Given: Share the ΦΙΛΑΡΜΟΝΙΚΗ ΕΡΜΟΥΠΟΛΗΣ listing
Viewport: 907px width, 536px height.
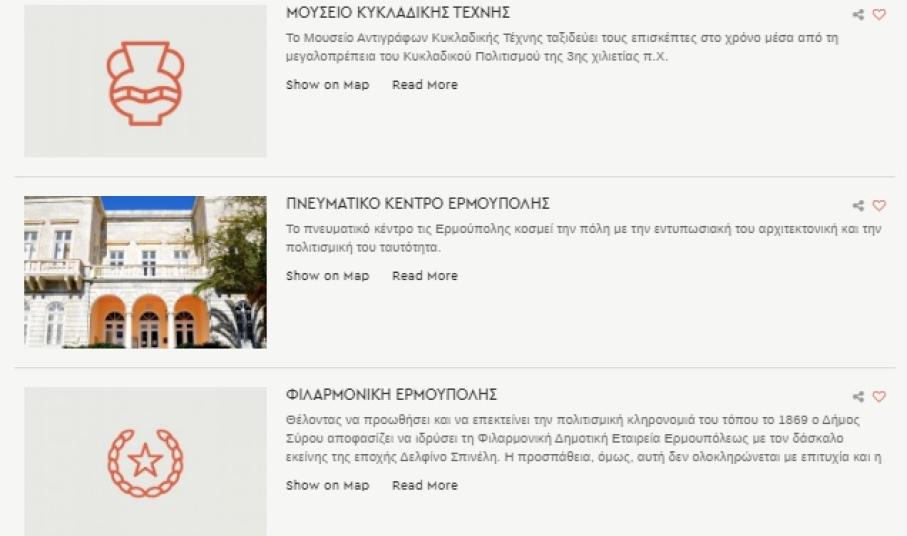Looking at the screenshot, I should (858, 397).
